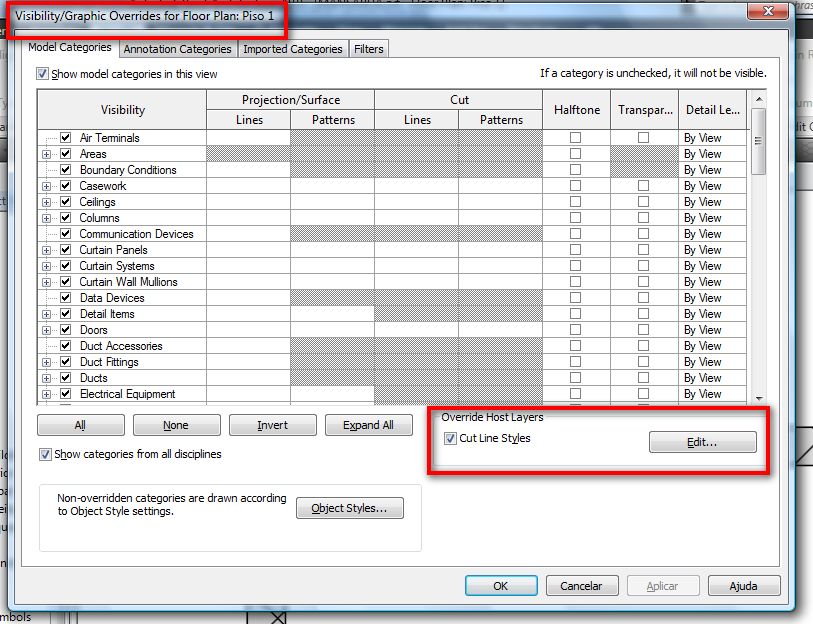
Task: Toggle Casework visibility checkbox
Action: click(x=66, y=186)
